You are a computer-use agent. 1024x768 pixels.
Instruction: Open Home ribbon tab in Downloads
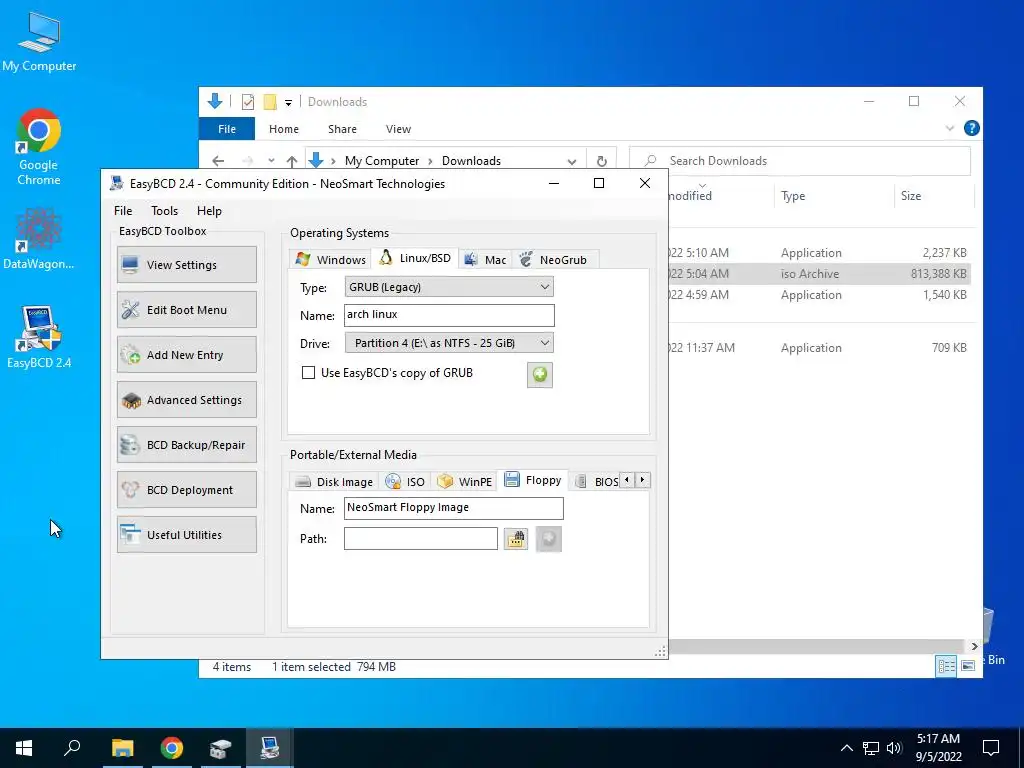283,129
